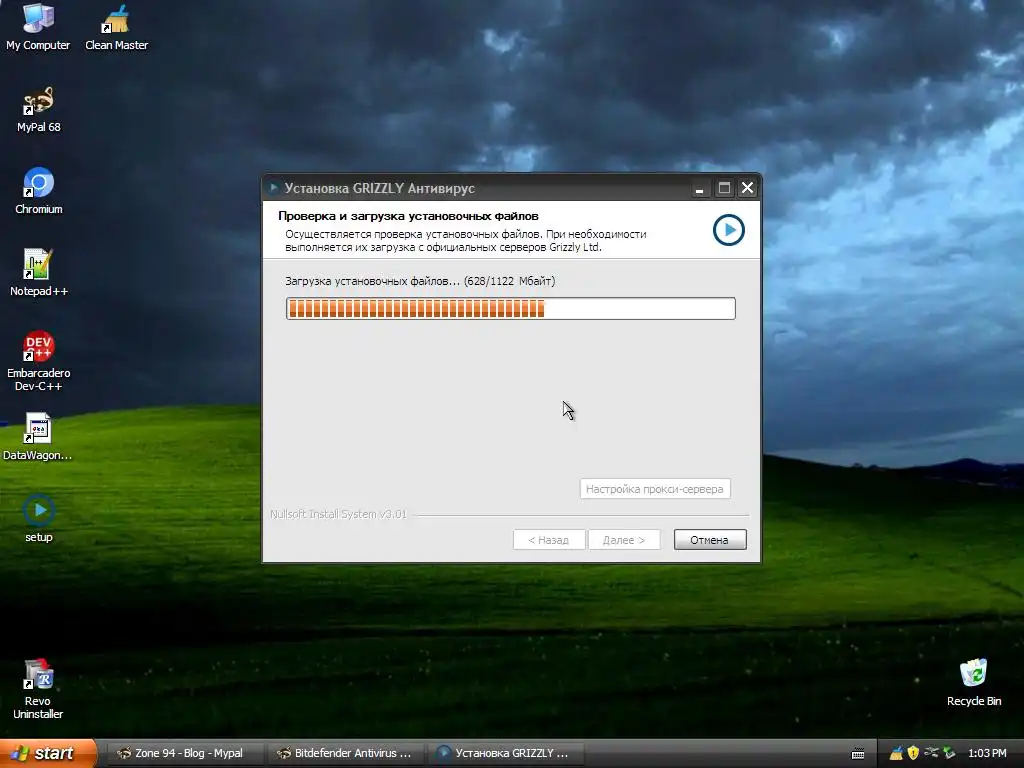Image resolution: width=1024 pixels, height=768 pixels.
Task: Click the orange download progress bar
Action: click(x=511, y=308)
